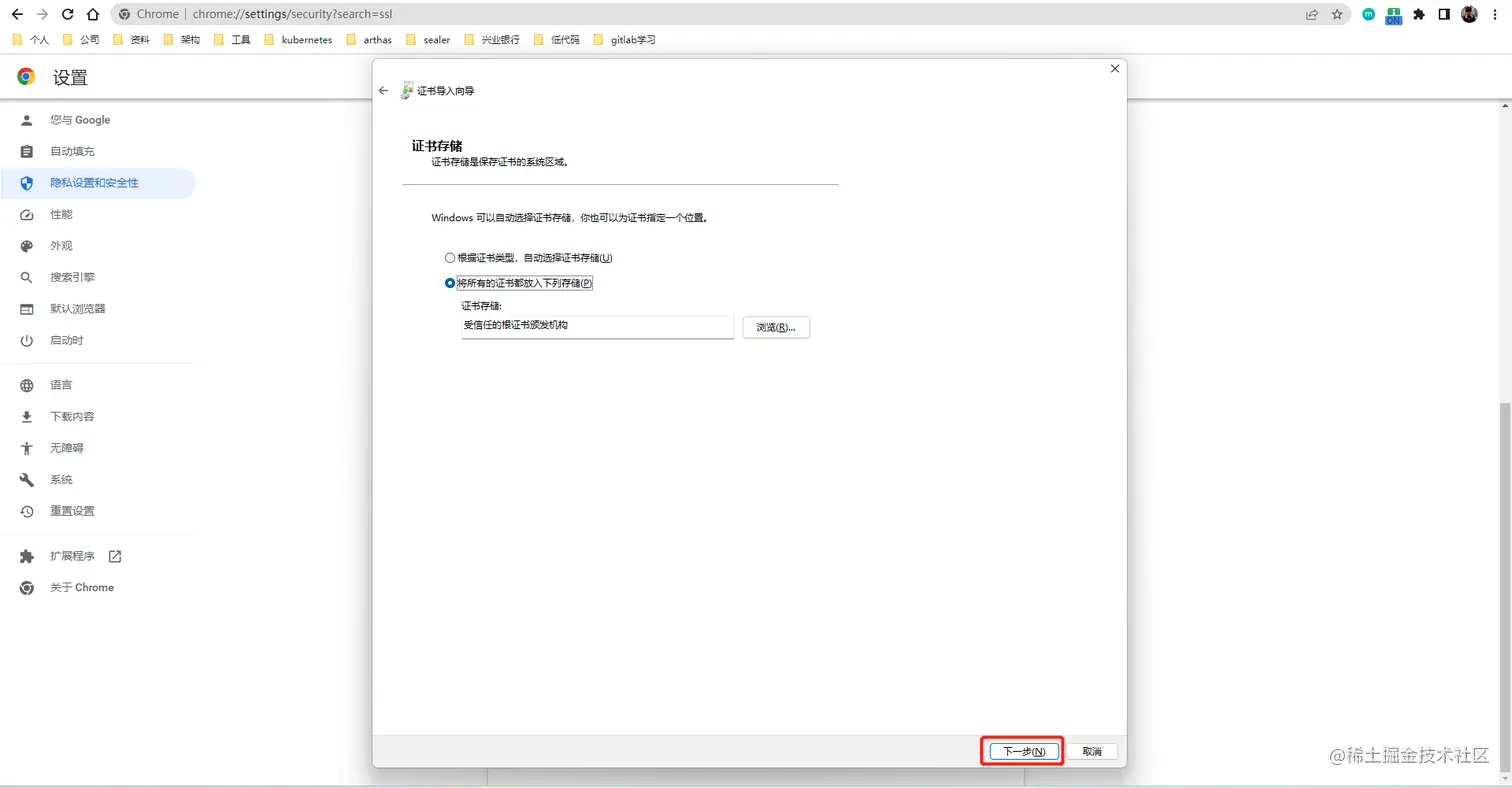
Task: Click the browser back arrow
Action: point(16,14)
